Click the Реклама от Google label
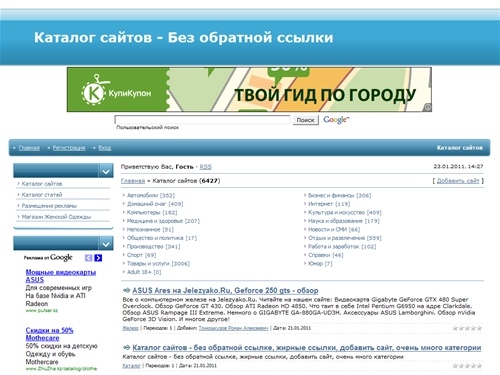This screenshot has width=500, height=375. point(48,258)
